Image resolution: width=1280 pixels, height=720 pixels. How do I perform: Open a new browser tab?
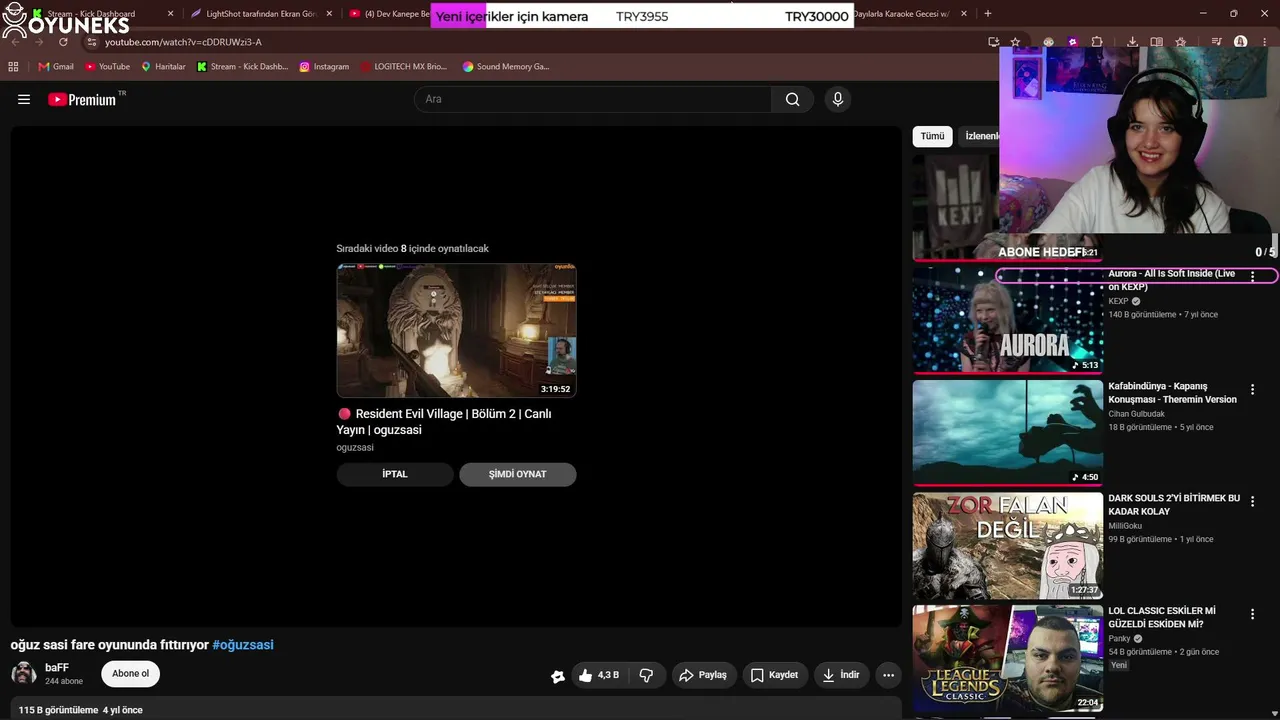(988, 14)
